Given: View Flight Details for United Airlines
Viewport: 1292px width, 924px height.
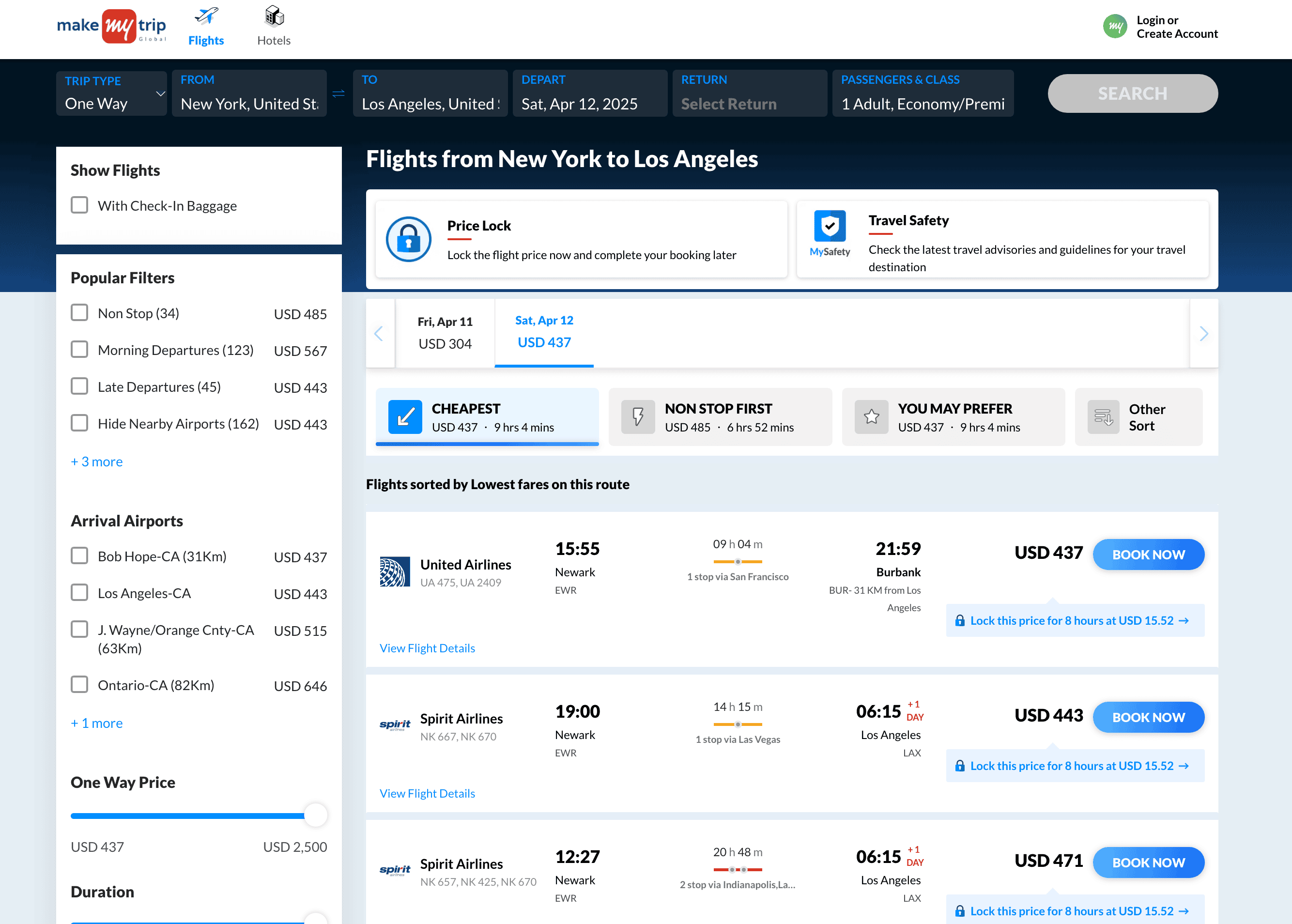Looking at the screenshot, I should [427, 648].
